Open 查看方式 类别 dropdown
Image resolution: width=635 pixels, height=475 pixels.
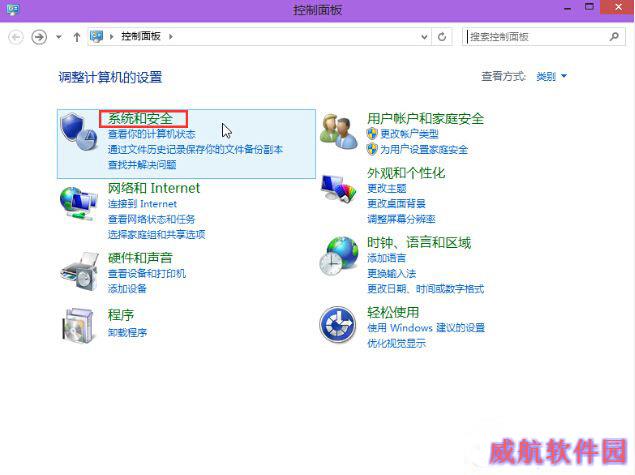tap(551, 76)
